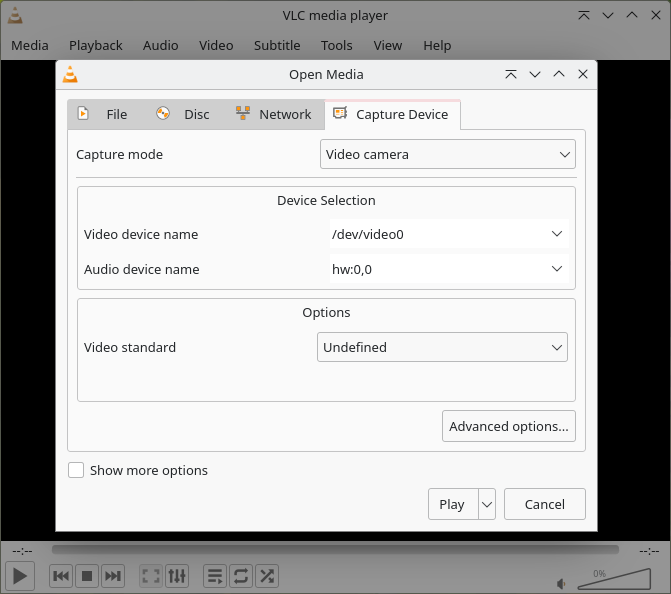
Task: Toggle fullscreen video icon
Action: tap(151, 576)
